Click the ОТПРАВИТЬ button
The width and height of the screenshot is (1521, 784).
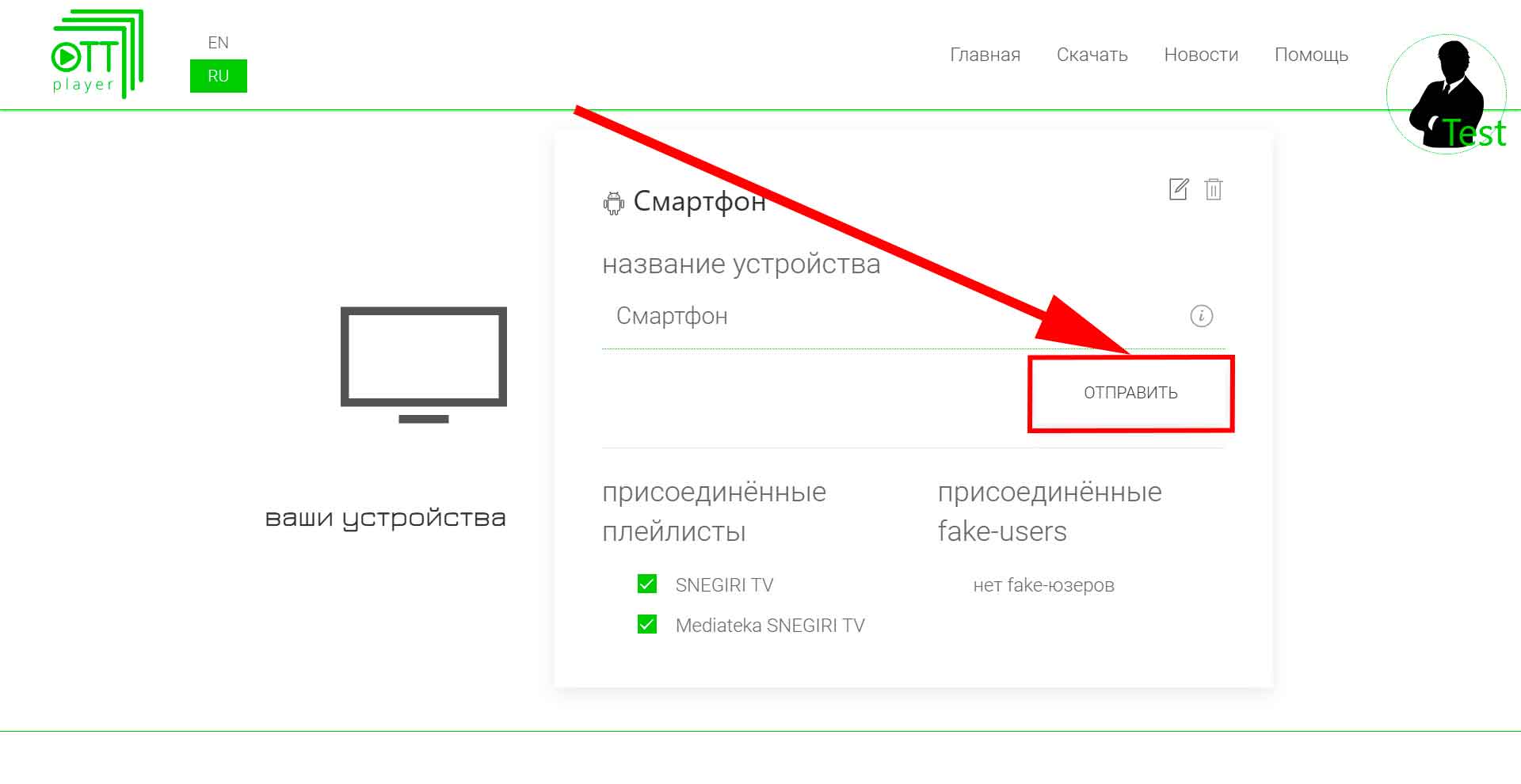click(1130, 393)
